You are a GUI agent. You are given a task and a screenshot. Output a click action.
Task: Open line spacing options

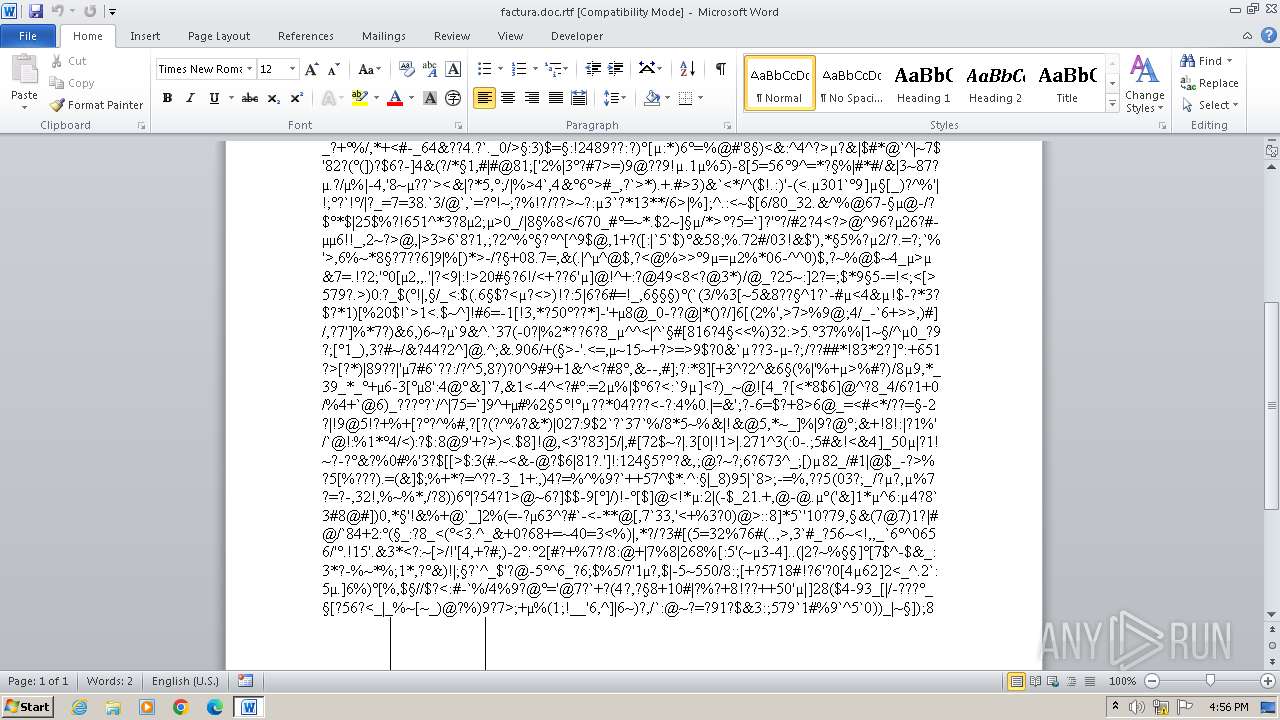click(x=615, y=98)
